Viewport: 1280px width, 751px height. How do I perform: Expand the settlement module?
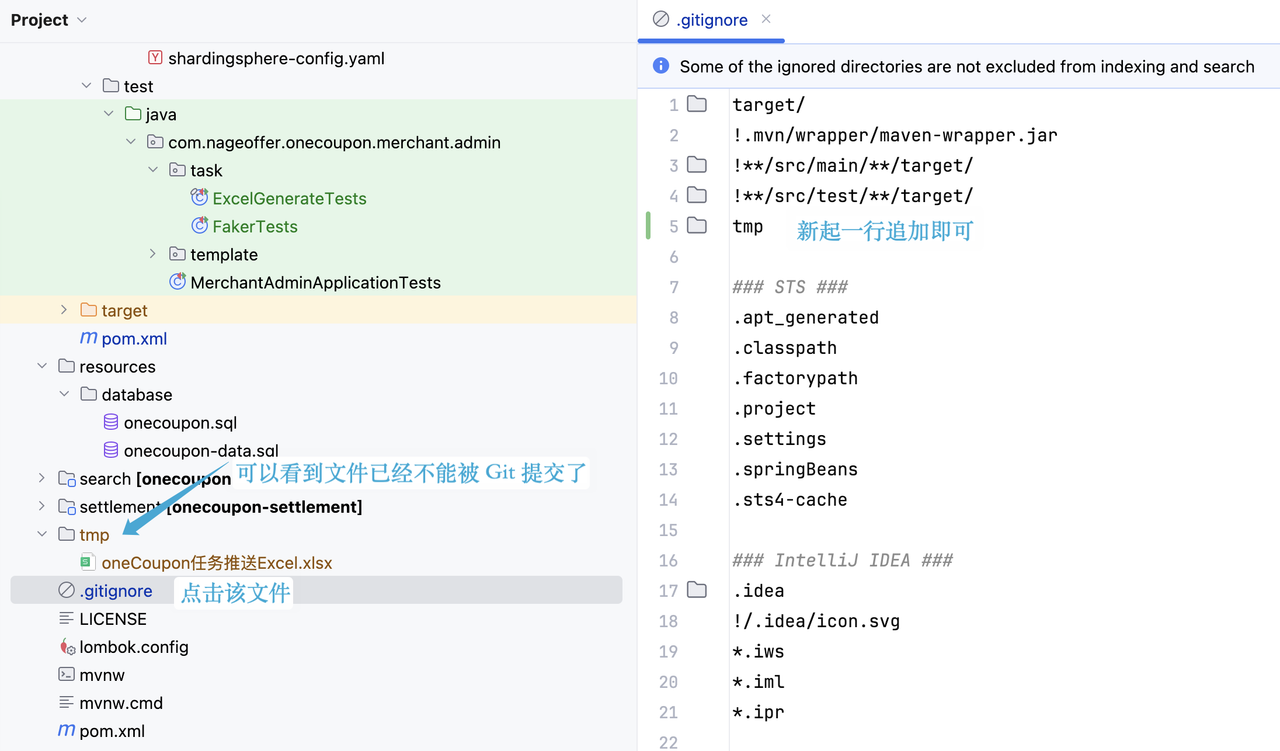[x=42, y=506]
